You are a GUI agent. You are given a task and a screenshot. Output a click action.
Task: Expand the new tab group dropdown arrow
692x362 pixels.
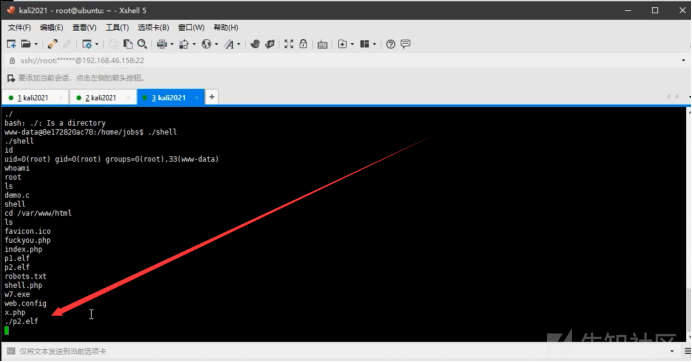[352, 44]
